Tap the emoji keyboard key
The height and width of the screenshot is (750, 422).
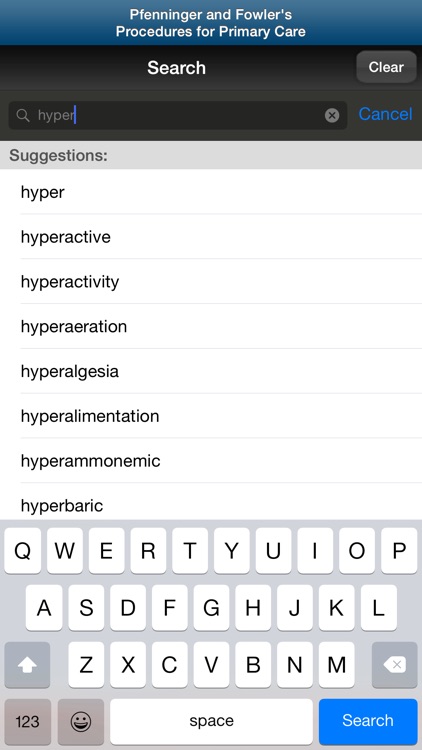click(81, 721)
